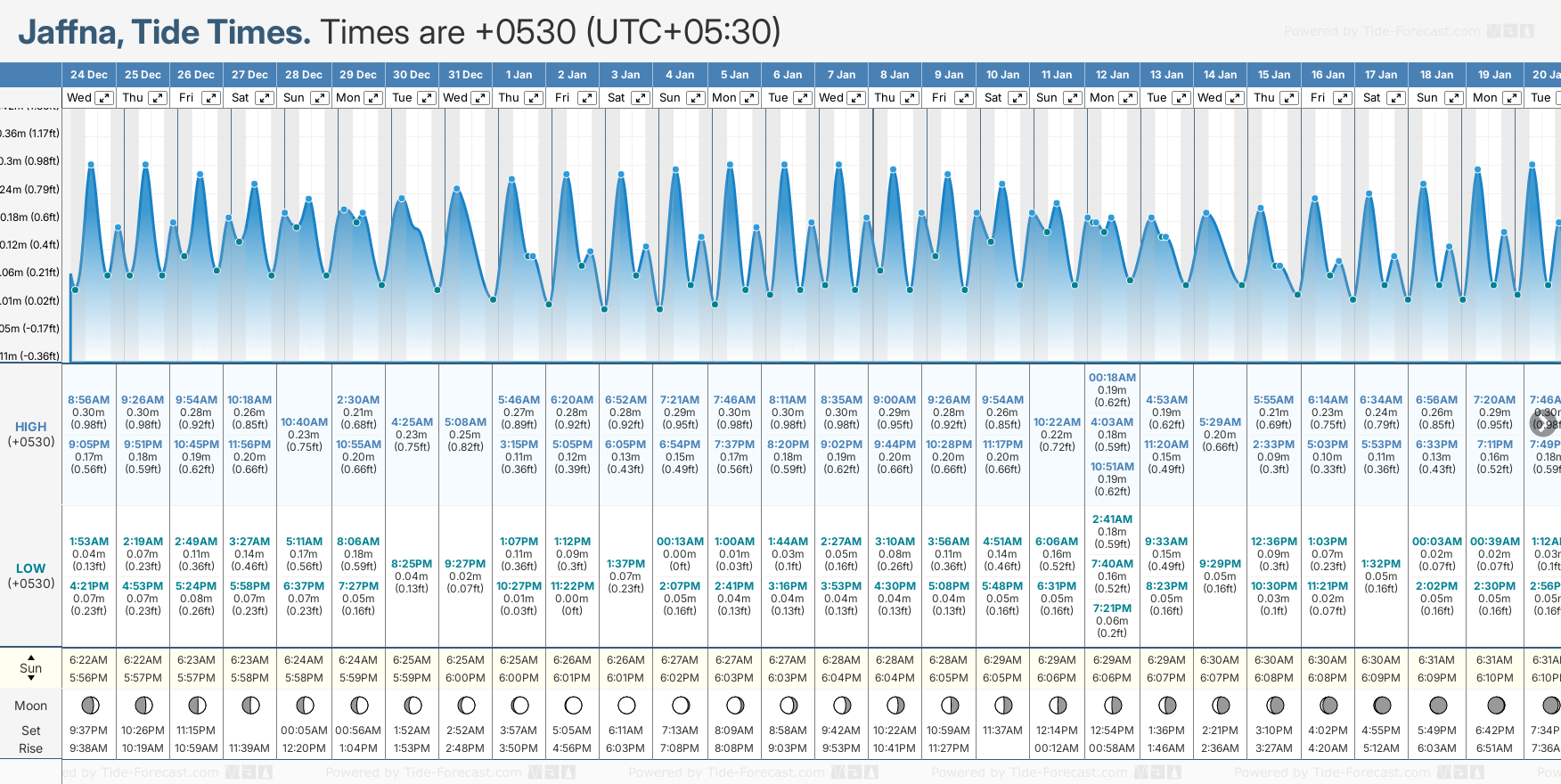The image size is (1561, 784).
Task: Open expand icon for Thu 1 Jan
Action: pos(534,98)
